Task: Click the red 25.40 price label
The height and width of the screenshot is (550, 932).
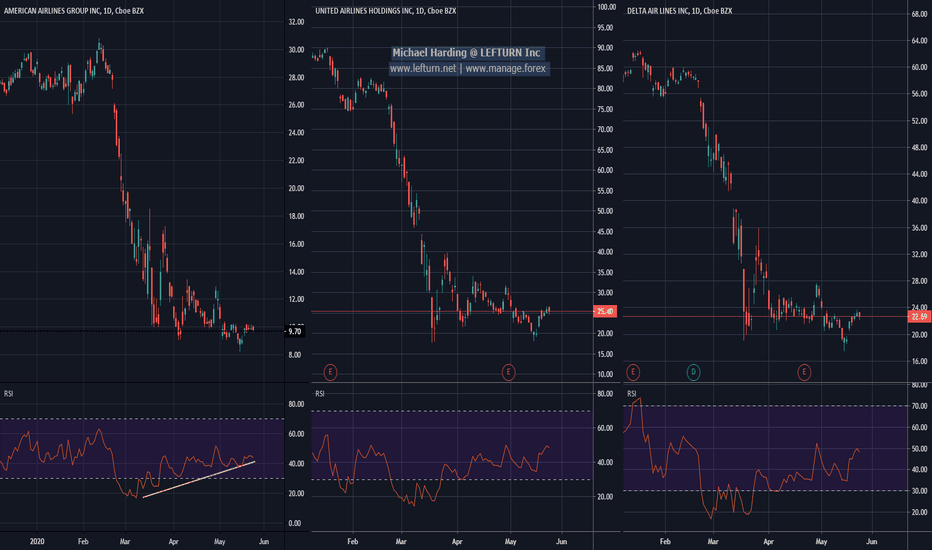Action: 605,312
